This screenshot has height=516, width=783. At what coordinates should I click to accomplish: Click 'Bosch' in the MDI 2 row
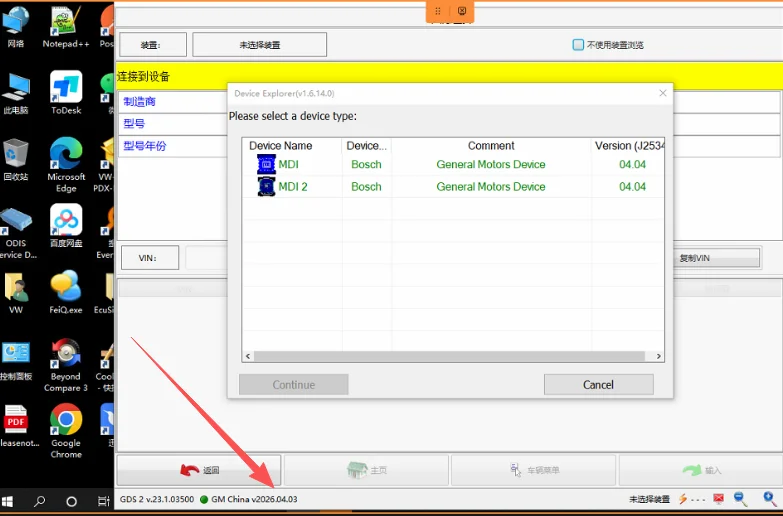click(x=366, y=186)
